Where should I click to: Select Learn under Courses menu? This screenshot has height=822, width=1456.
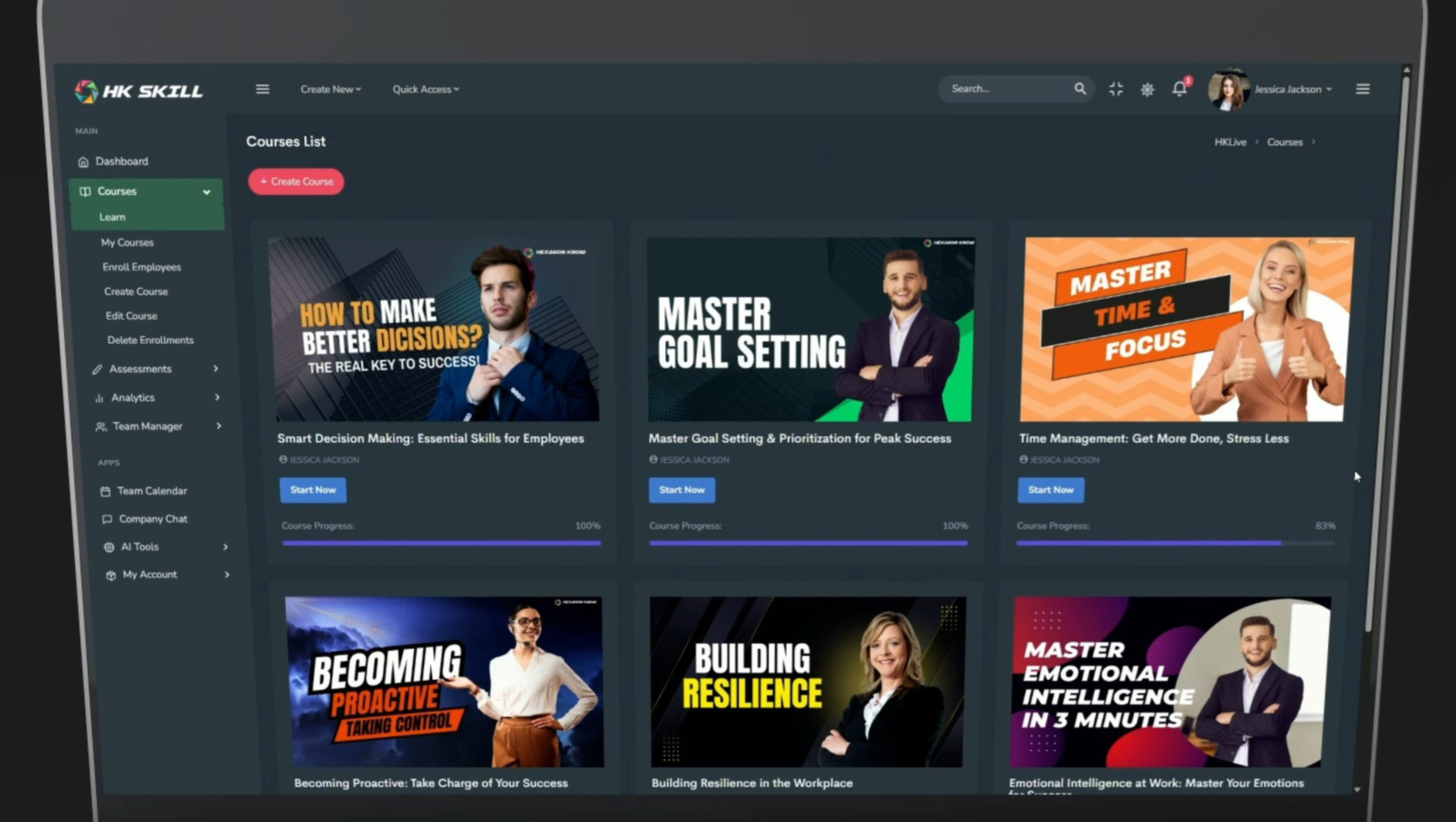click(x=111, y=217)
